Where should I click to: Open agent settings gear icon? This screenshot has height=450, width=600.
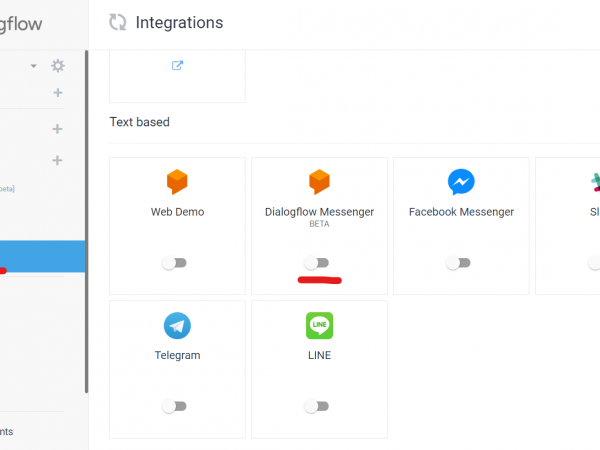click(58, 66)
